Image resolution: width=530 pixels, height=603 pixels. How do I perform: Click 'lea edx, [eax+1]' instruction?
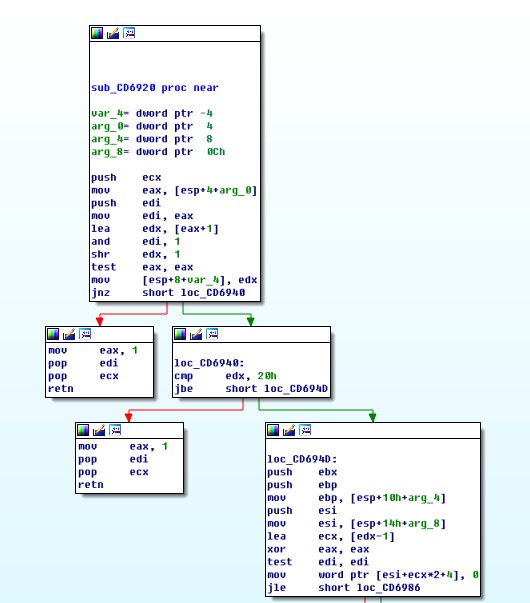(x=155, y=229)
